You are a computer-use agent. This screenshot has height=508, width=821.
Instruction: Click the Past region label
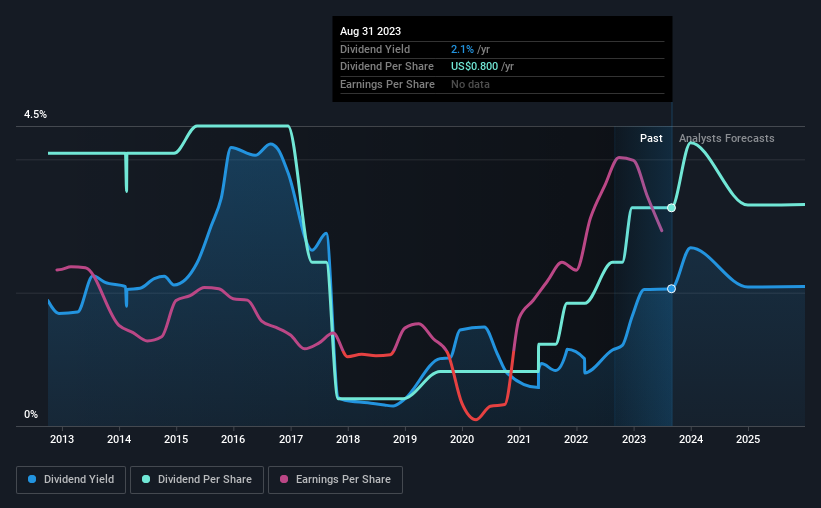click(651, 138)
